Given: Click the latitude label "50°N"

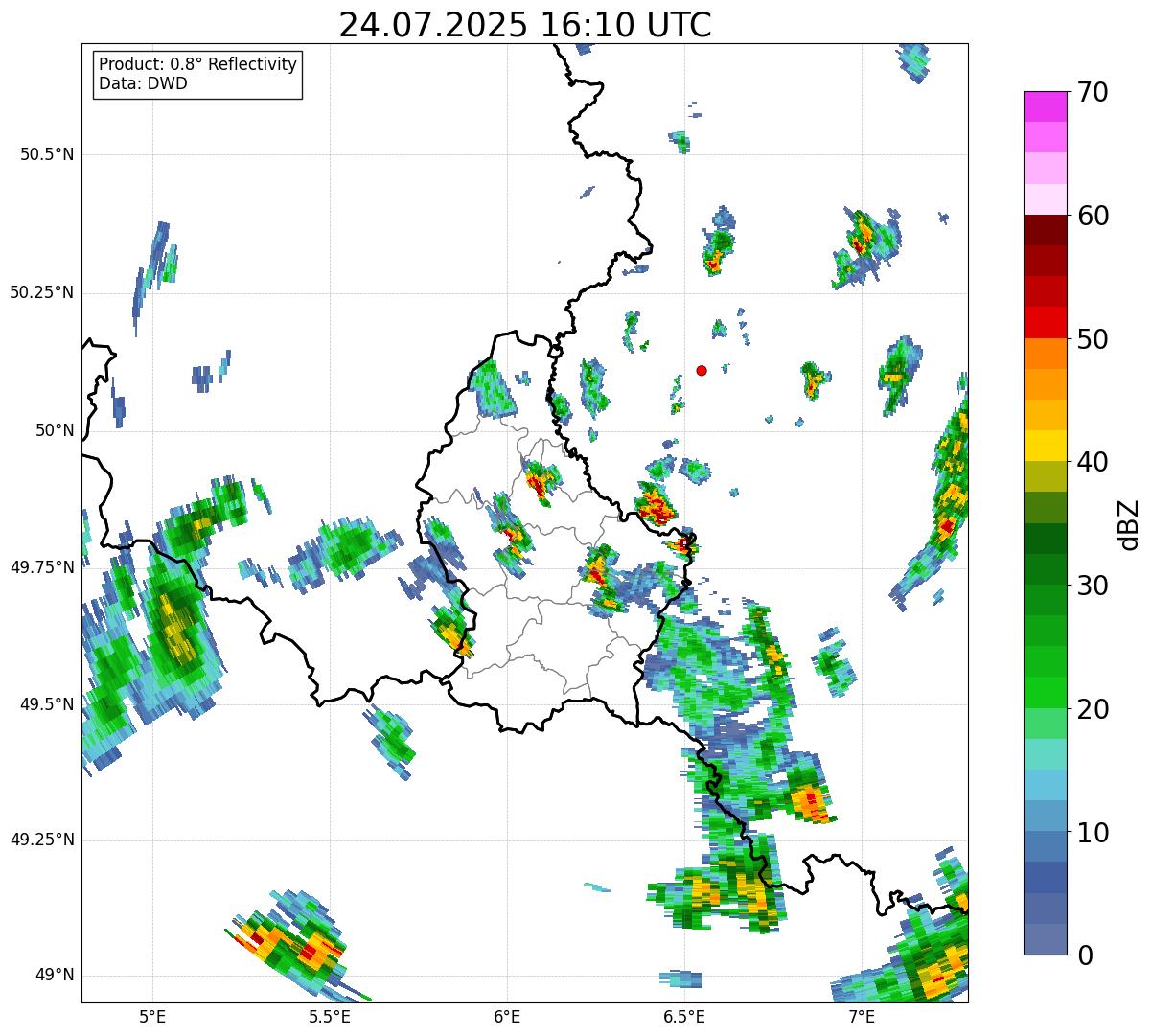Looking at the screenshot, I should coord(54,430).
